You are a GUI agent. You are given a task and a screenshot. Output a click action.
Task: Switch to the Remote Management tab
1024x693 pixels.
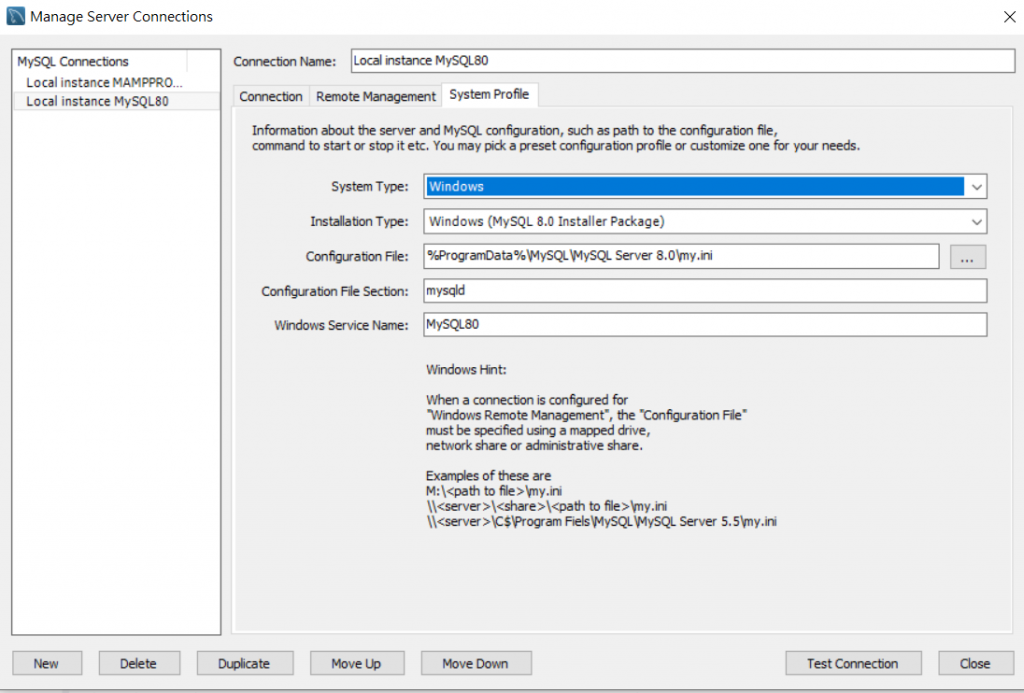(376, 97)
